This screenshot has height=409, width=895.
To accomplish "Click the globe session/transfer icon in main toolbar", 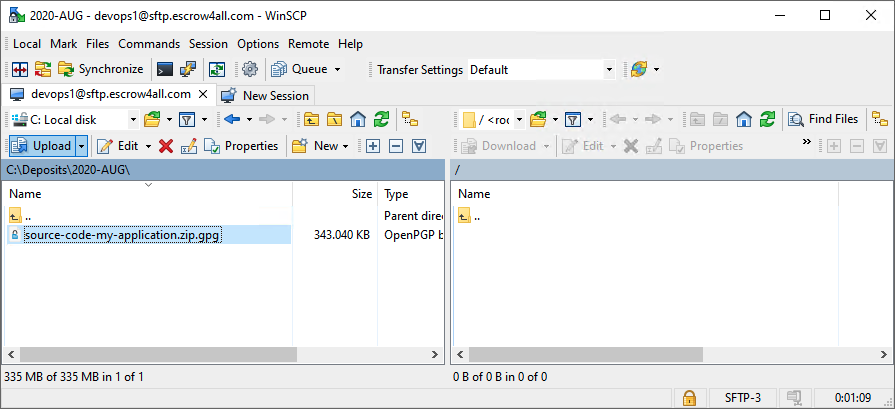I will (x=639, y=70).
